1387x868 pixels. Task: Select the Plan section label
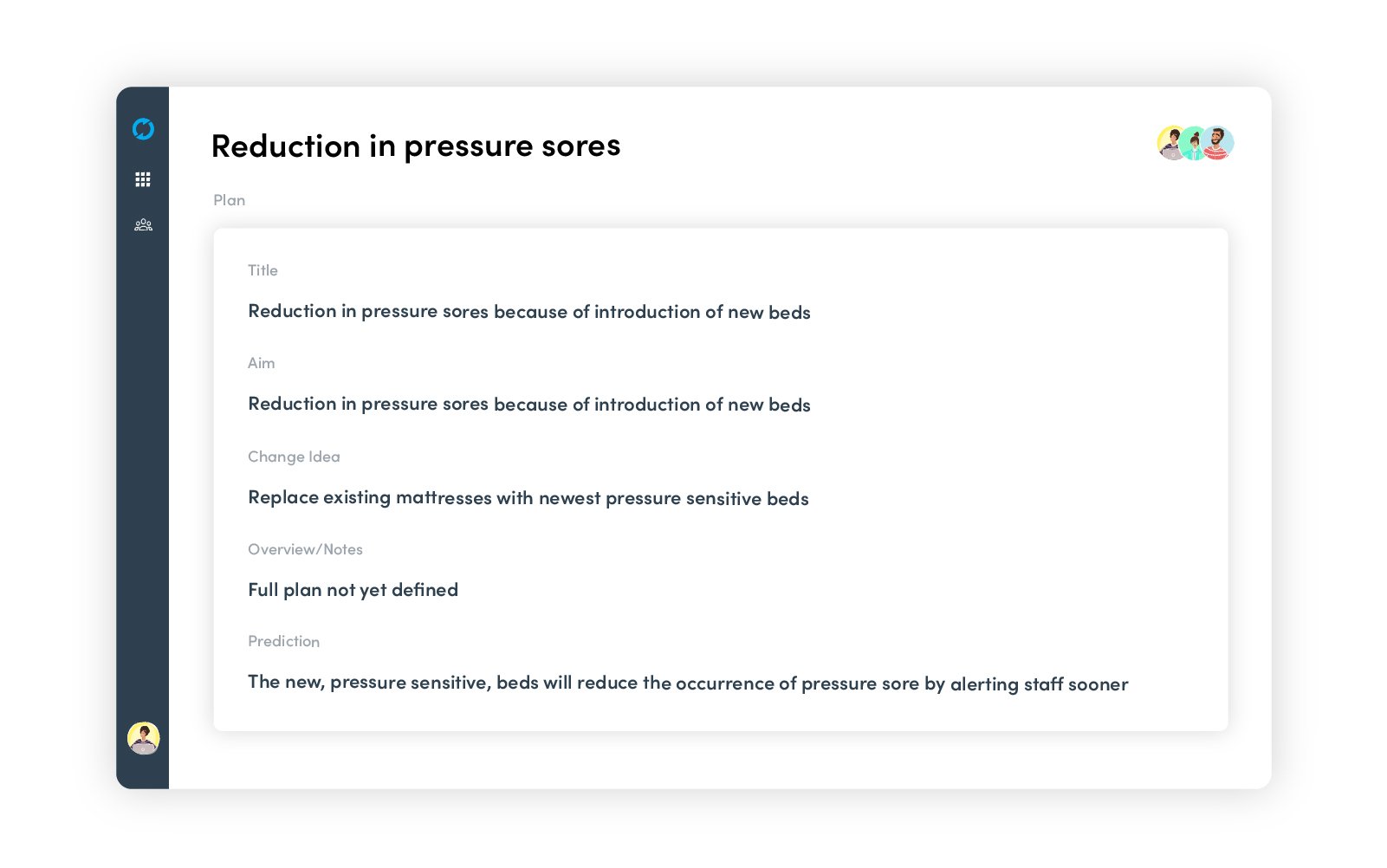tap(229, 200)
